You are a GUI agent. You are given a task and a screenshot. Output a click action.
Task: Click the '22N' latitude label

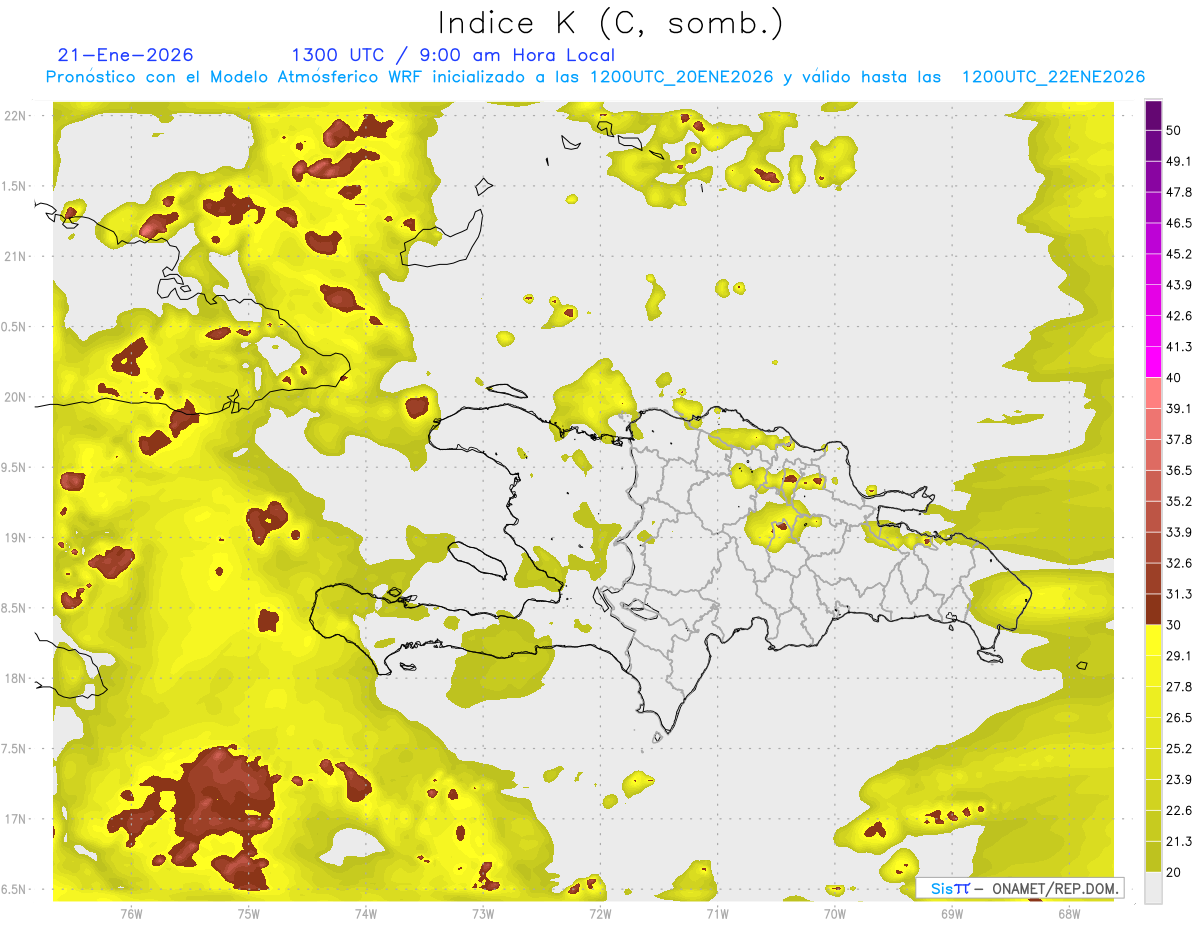tap(15, 115)
